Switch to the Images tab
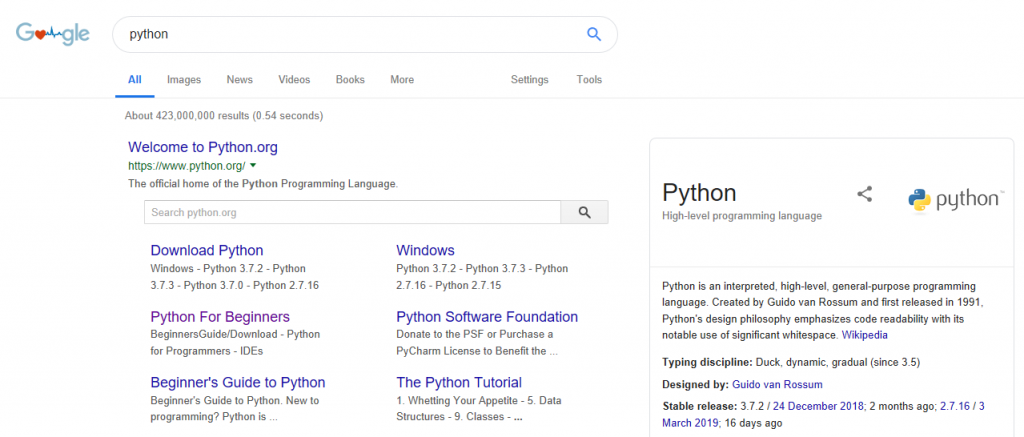Image resolution: width=1024 pixels, height=437 pixels. [184, 80]
